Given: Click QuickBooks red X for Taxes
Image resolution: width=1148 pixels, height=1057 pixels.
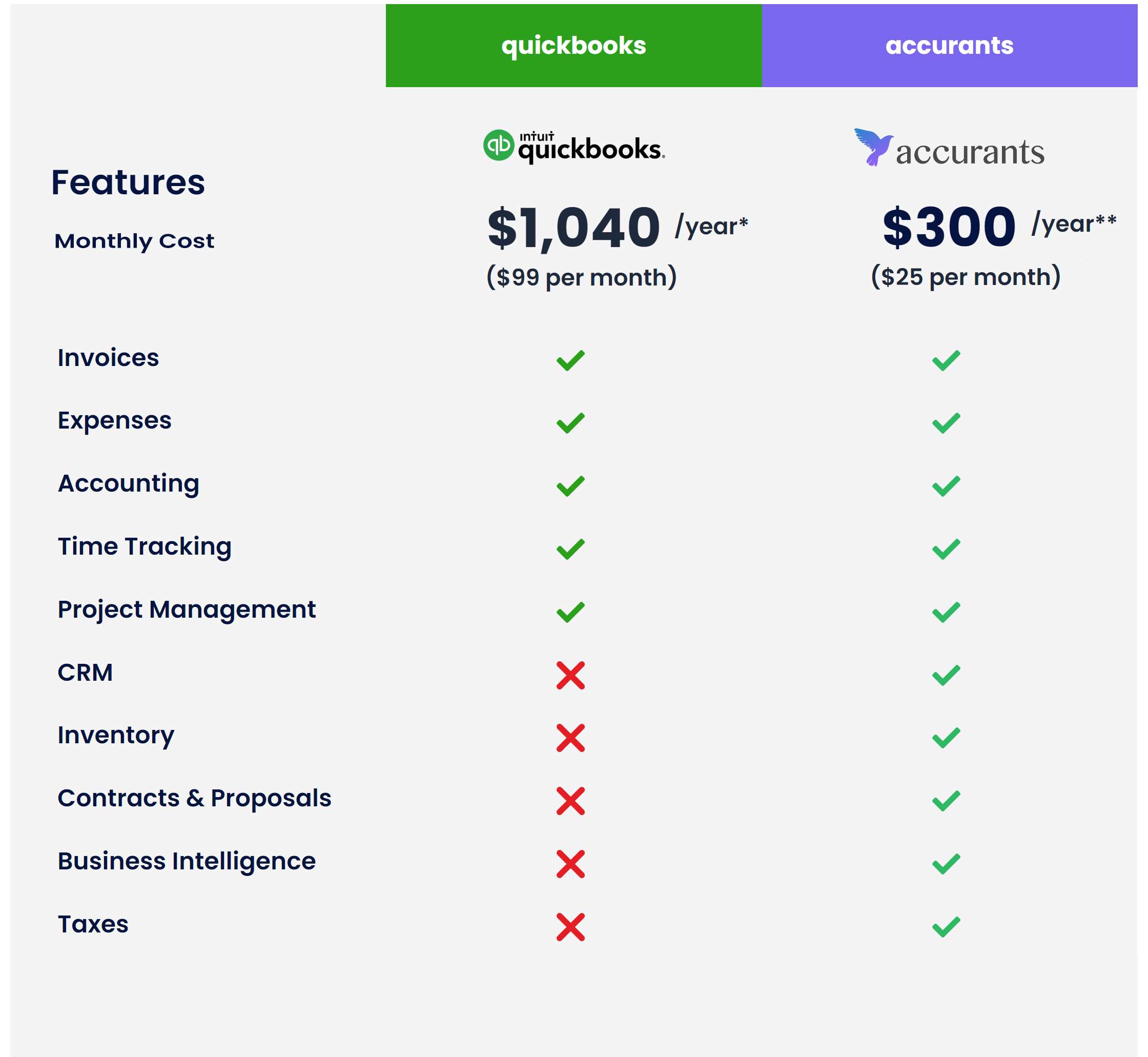Looking at the screenshot, I should (570, 927).
